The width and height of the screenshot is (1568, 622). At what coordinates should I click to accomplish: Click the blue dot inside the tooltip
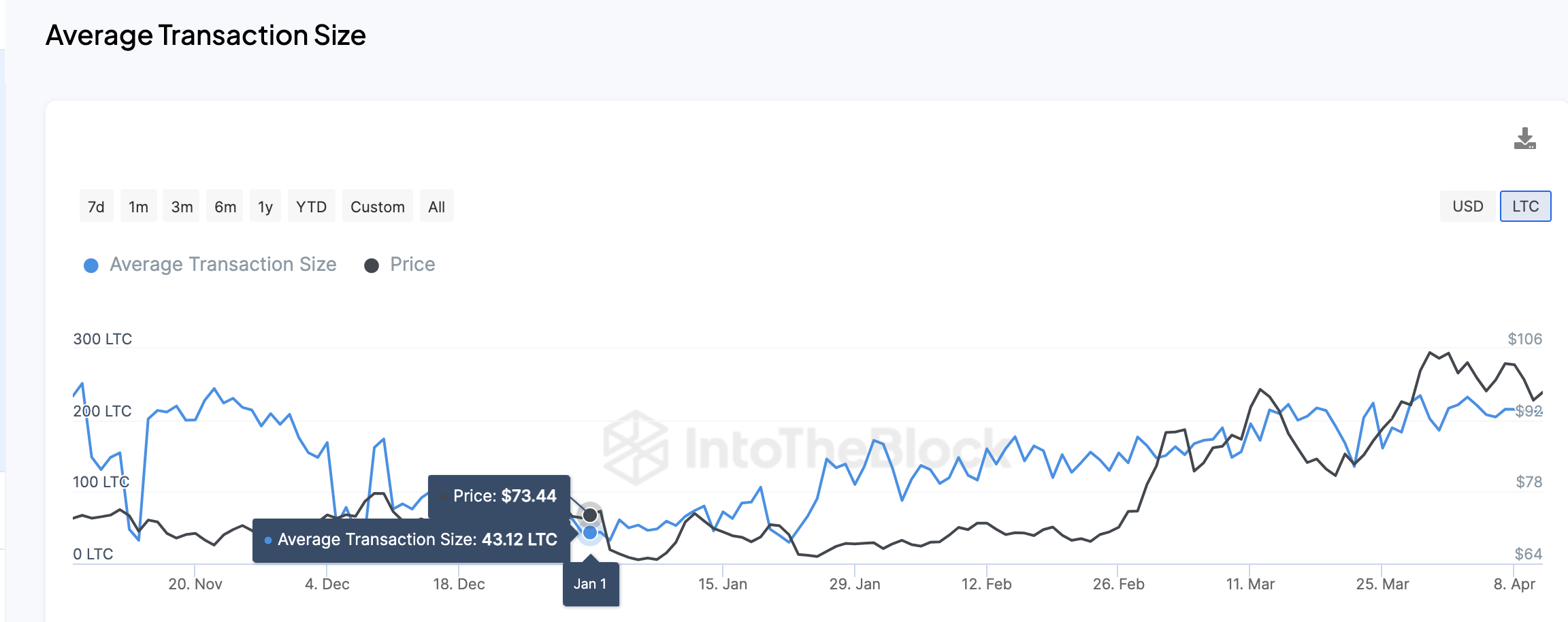[268, 540]
